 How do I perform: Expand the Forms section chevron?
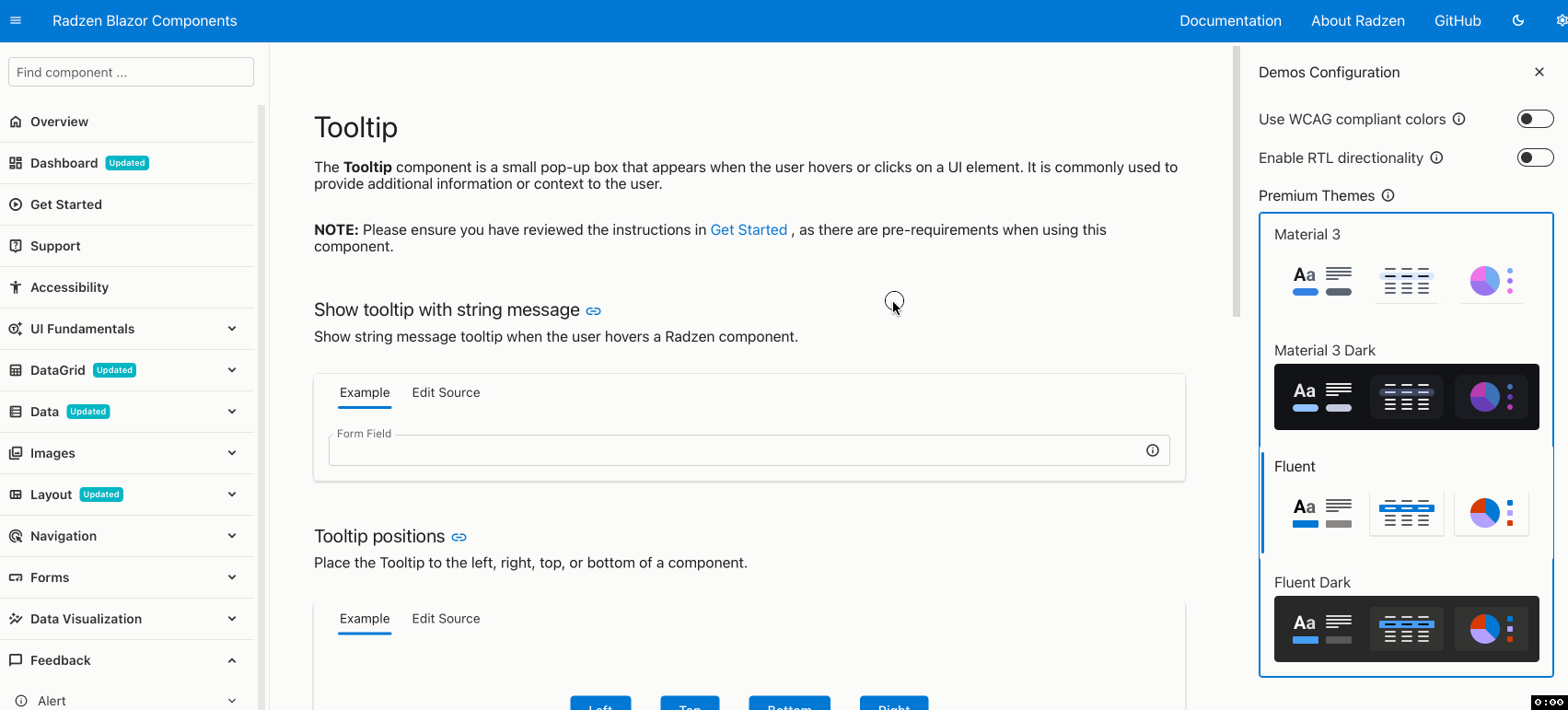coord(232,577)
